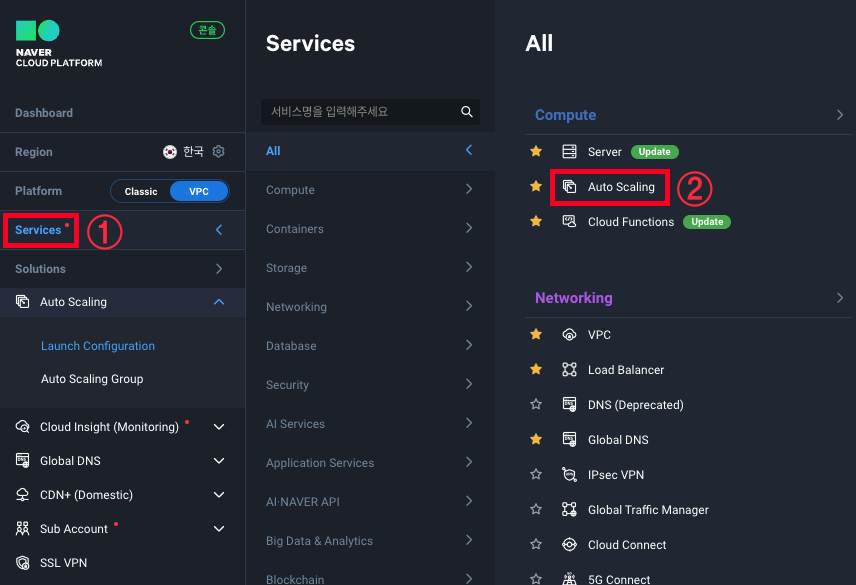856x585 pixels.
Task: Click the Global DNS icon under Networking
Action: 569,439
